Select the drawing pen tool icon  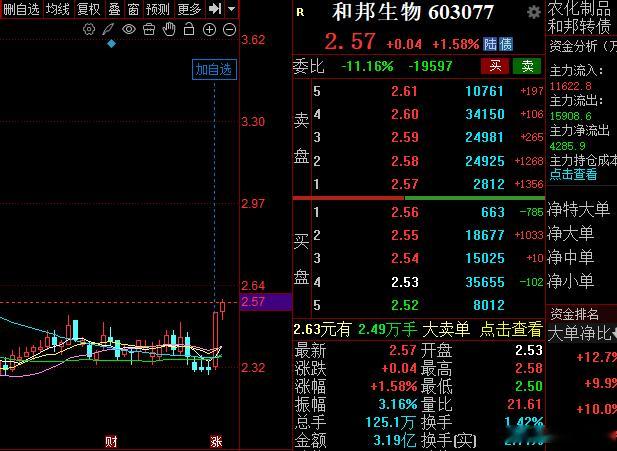point(108,30)
